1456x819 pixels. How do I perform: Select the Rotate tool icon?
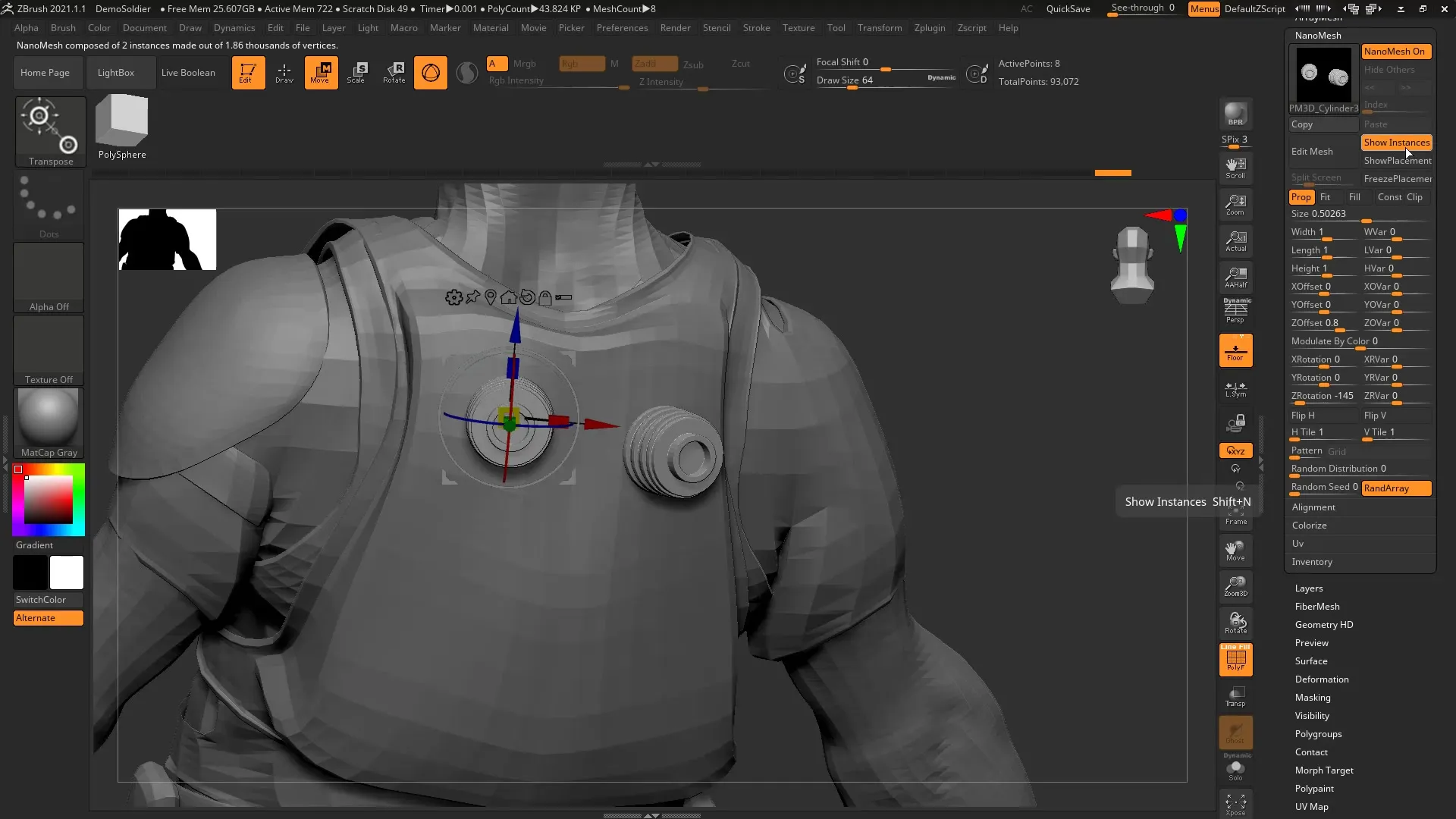pos(394,73)
